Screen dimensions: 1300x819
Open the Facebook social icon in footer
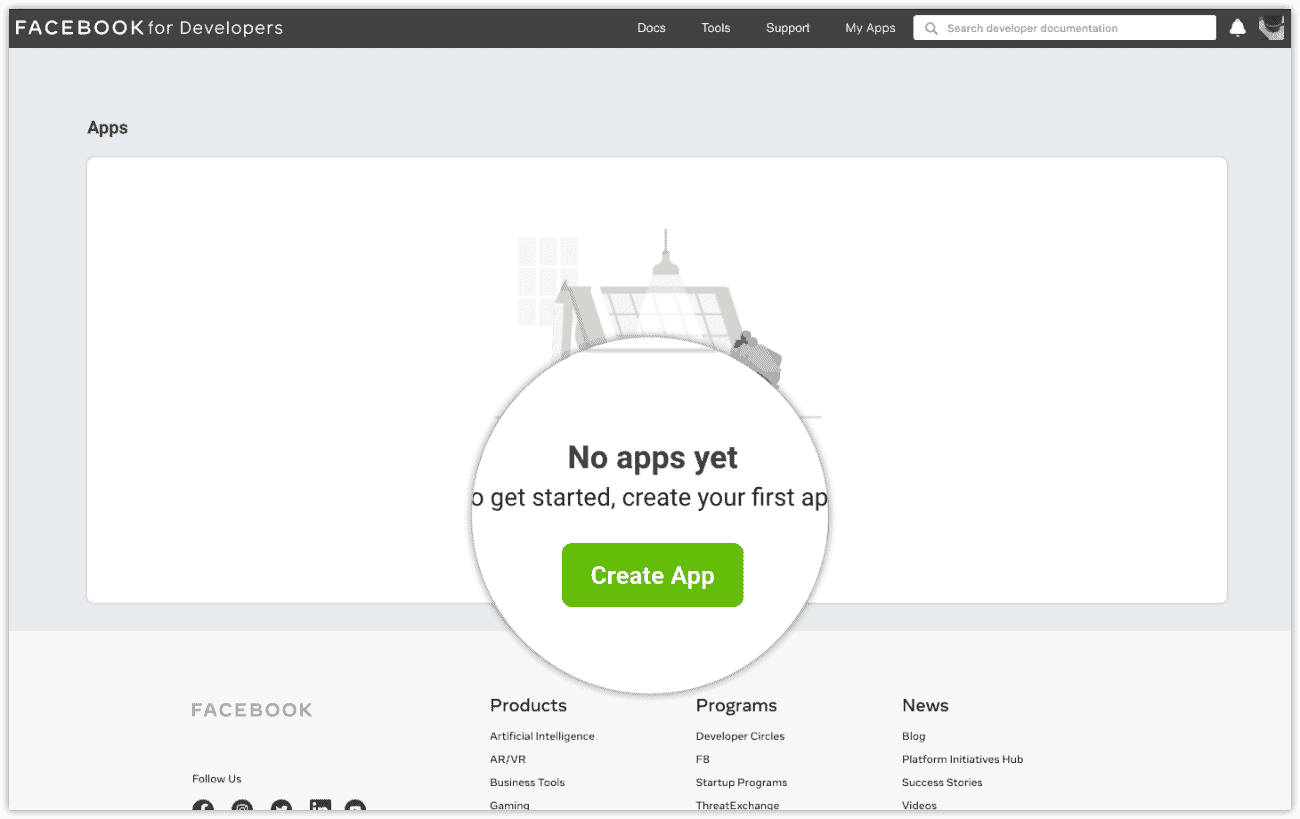pyautogui.click(x=203, y=806)
